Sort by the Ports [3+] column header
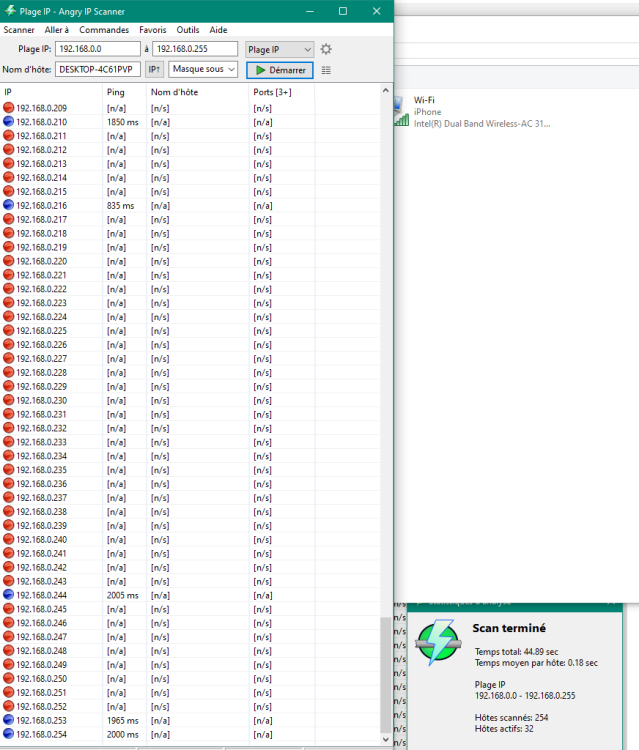The width and height of the screenshot is (639, 750). [x=282, y=92]
